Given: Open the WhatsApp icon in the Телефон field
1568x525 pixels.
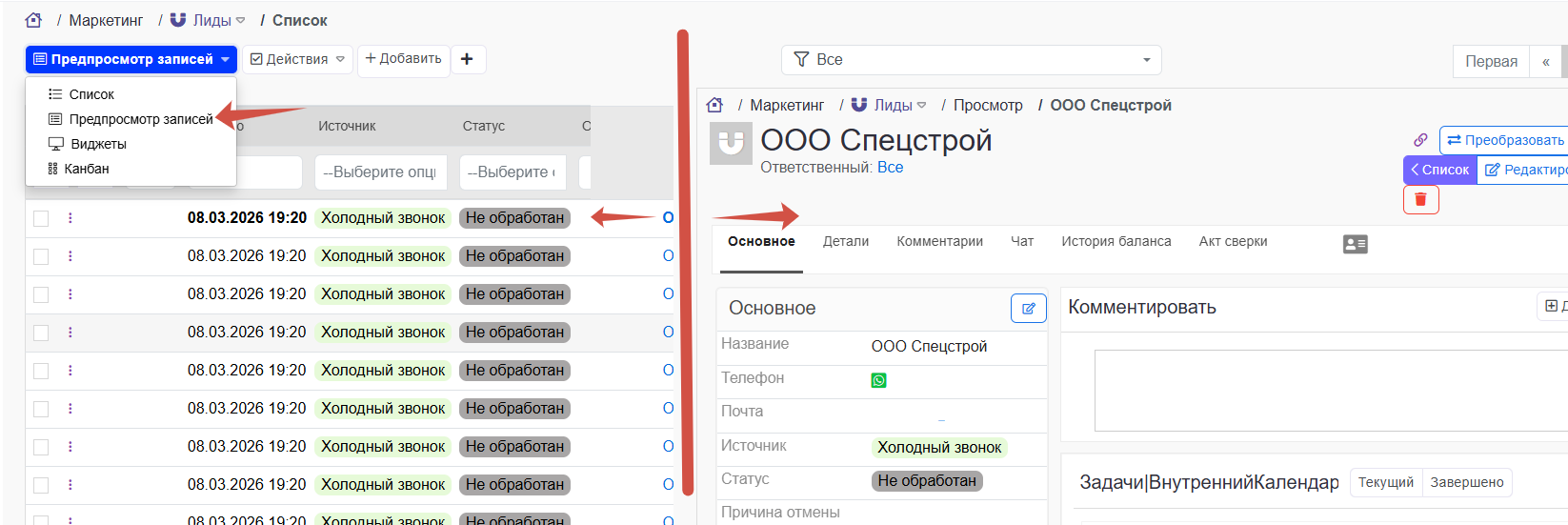Looking at the screenshot, I should 878,380.
